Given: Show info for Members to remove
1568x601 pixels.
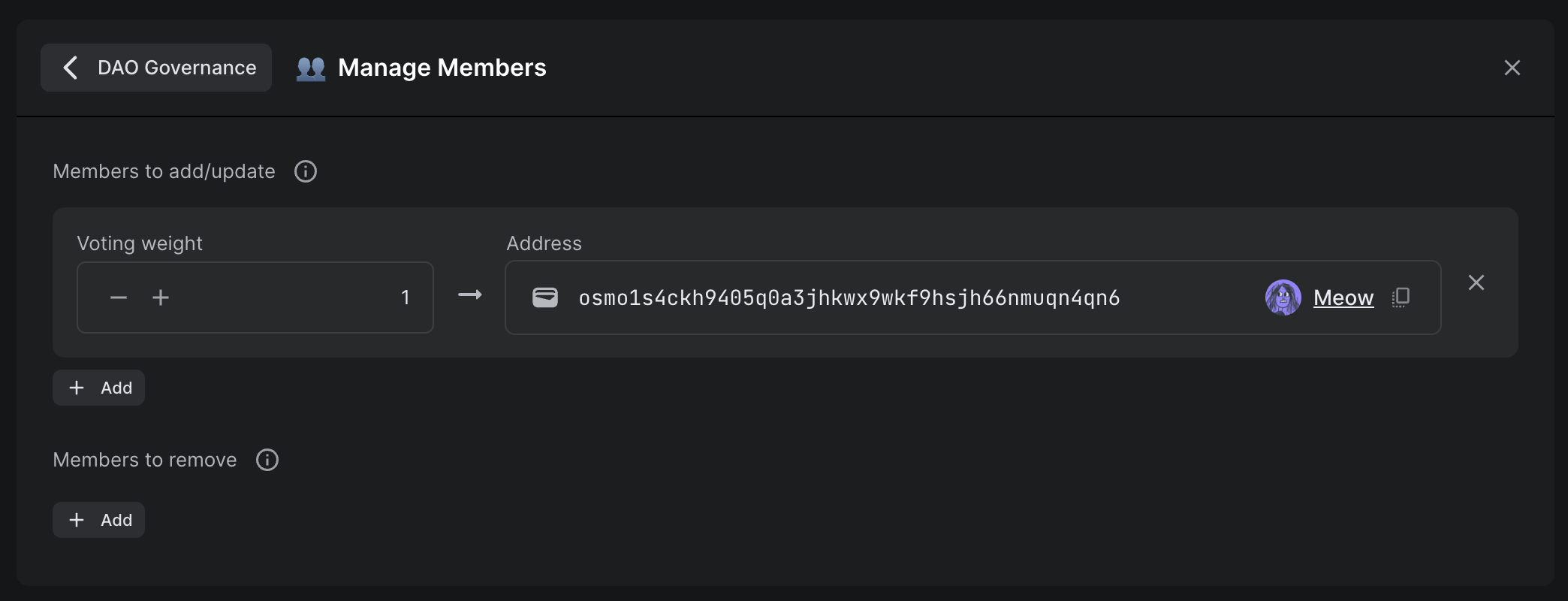Looking at the screenshot, I should click(x=267, y=460).
